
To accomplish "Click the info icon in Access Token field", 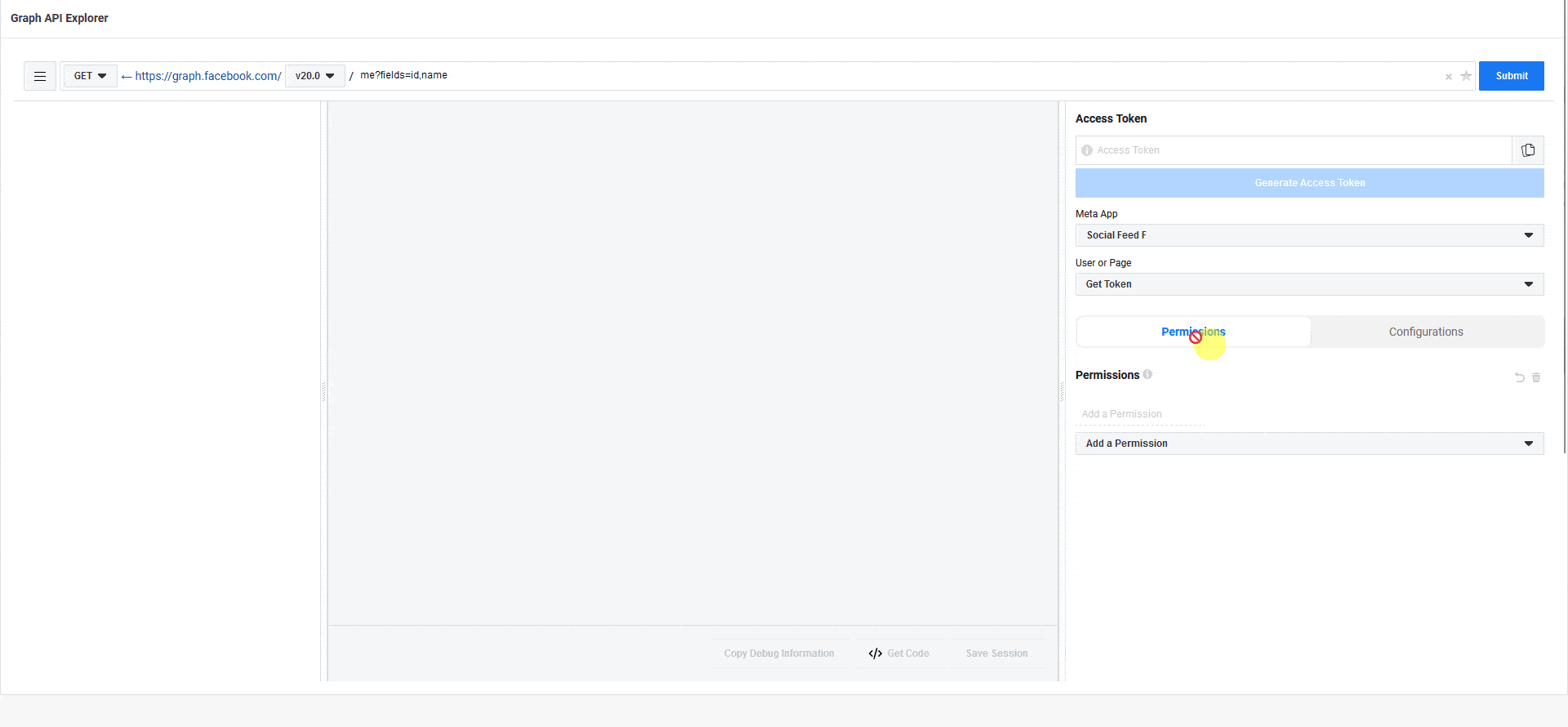I will pos(1087,150).
